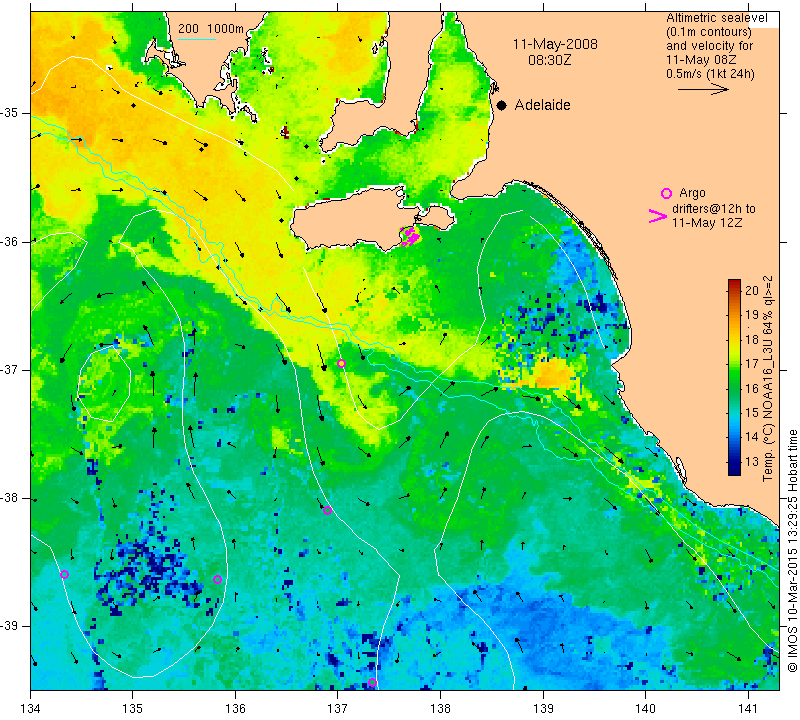Click the -39 latitude axis label
800x720 pixels.
[x=10, y=626]
